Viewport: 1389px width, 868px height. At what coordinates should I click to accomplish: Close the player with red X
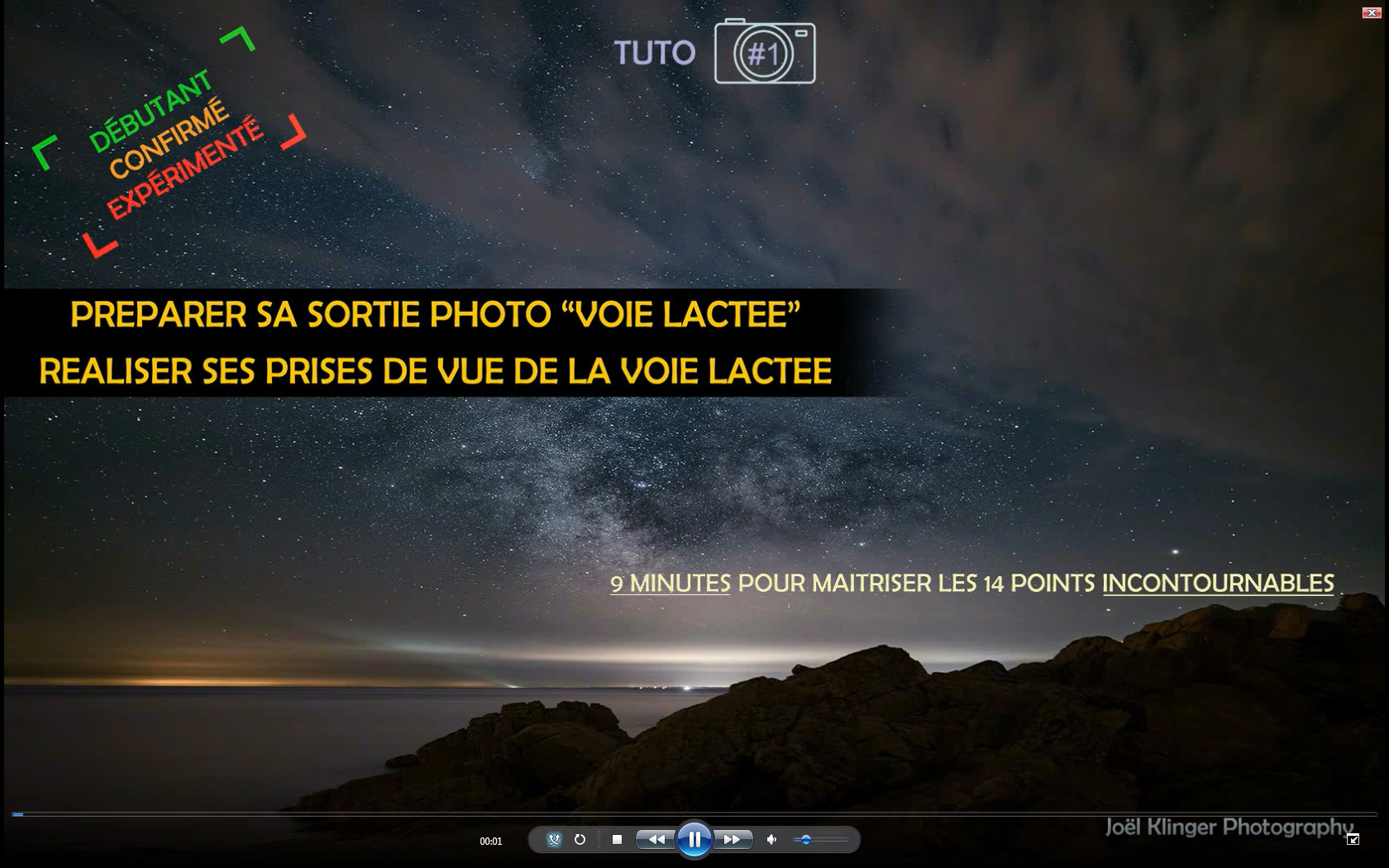1371,12
